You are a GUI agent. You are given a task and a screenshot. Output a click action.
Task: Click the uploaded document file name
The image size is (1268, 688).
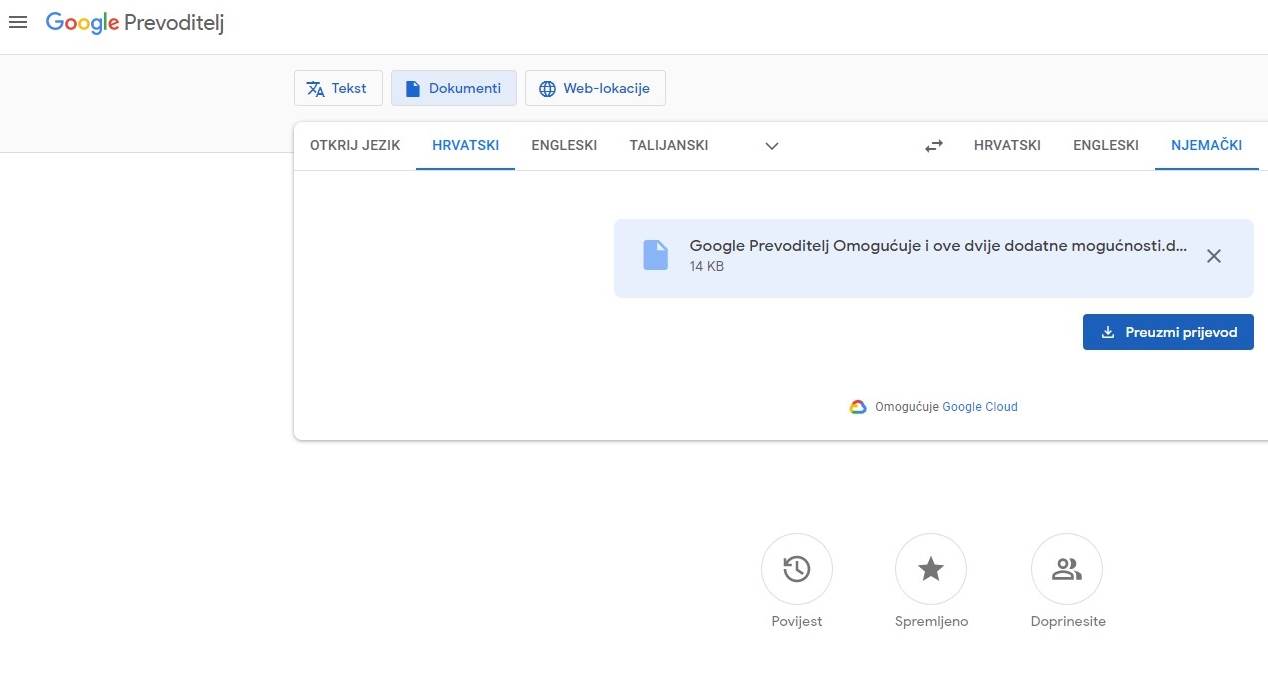click(x=939, y=246)
